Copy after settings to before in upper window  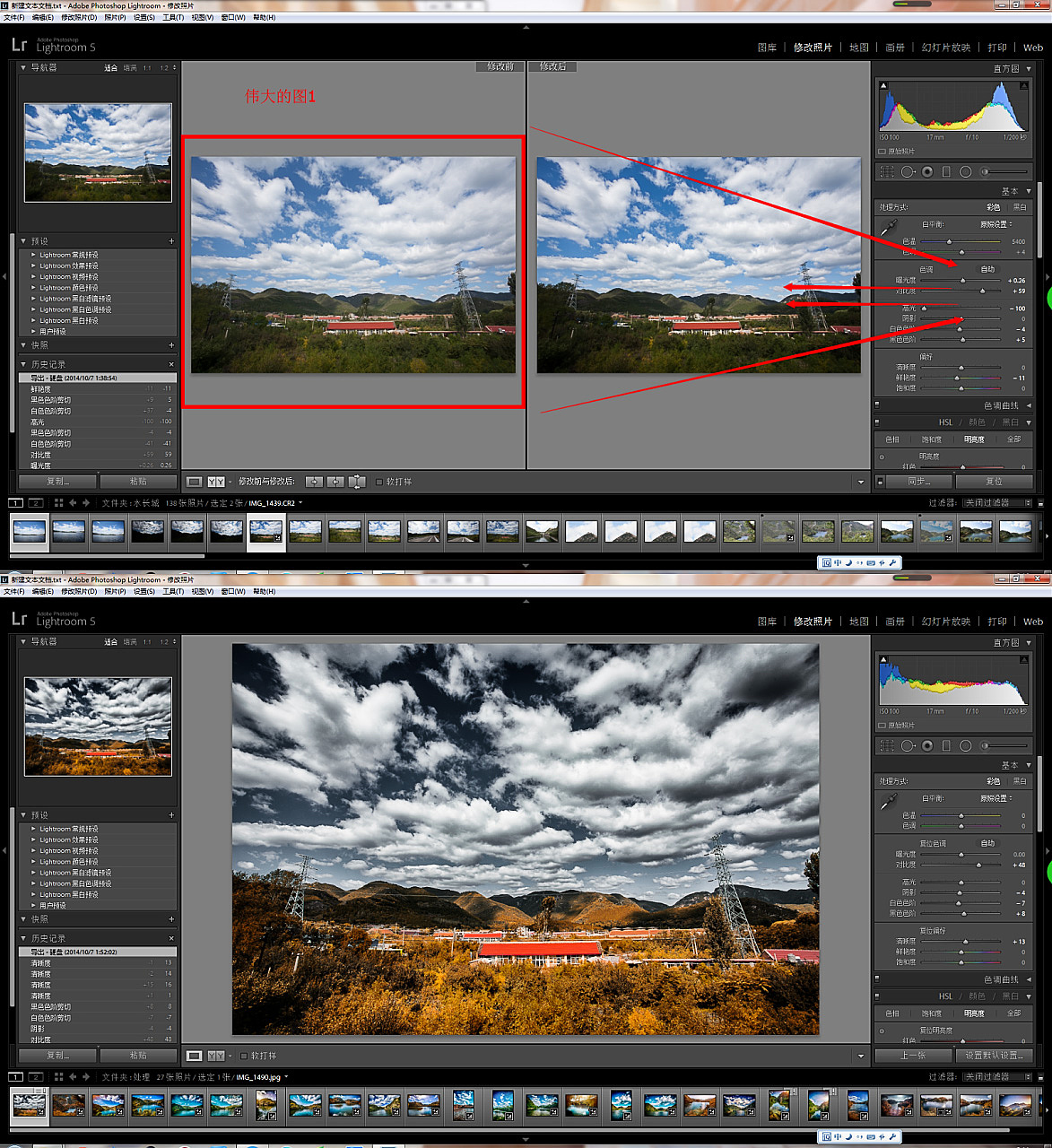[335, 482]
